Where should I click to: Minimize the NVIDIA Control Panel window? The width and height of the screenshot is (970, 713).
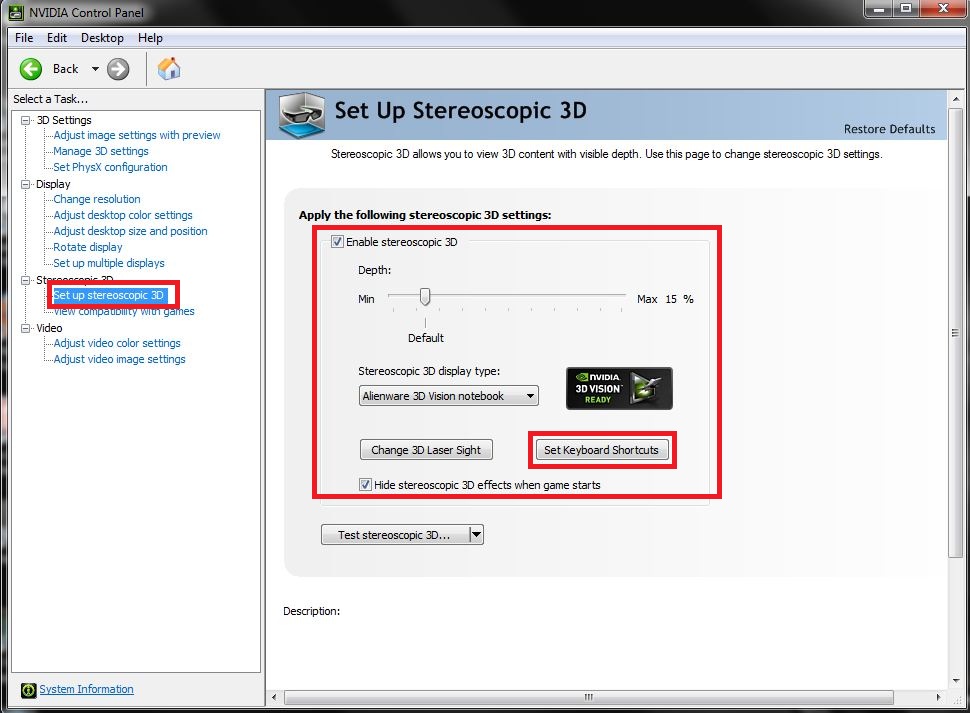coord(878,9)
